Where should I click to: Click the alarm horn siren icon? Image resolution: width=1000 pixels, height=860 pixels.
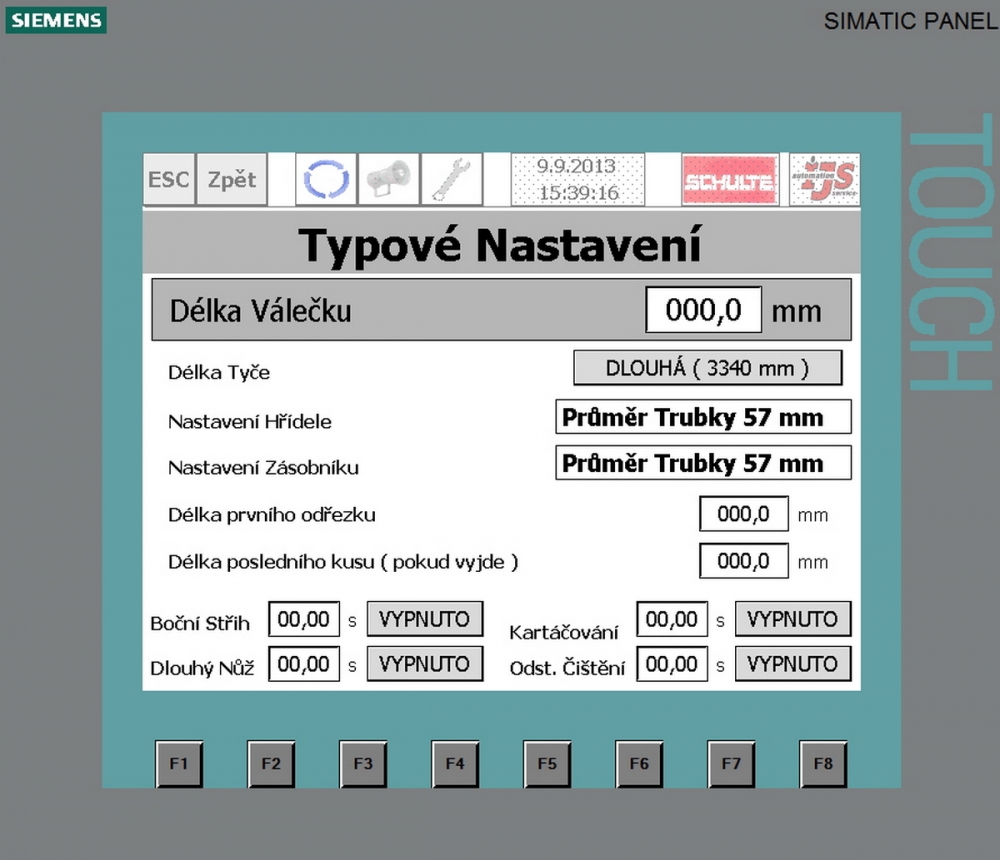coord(388,180)
